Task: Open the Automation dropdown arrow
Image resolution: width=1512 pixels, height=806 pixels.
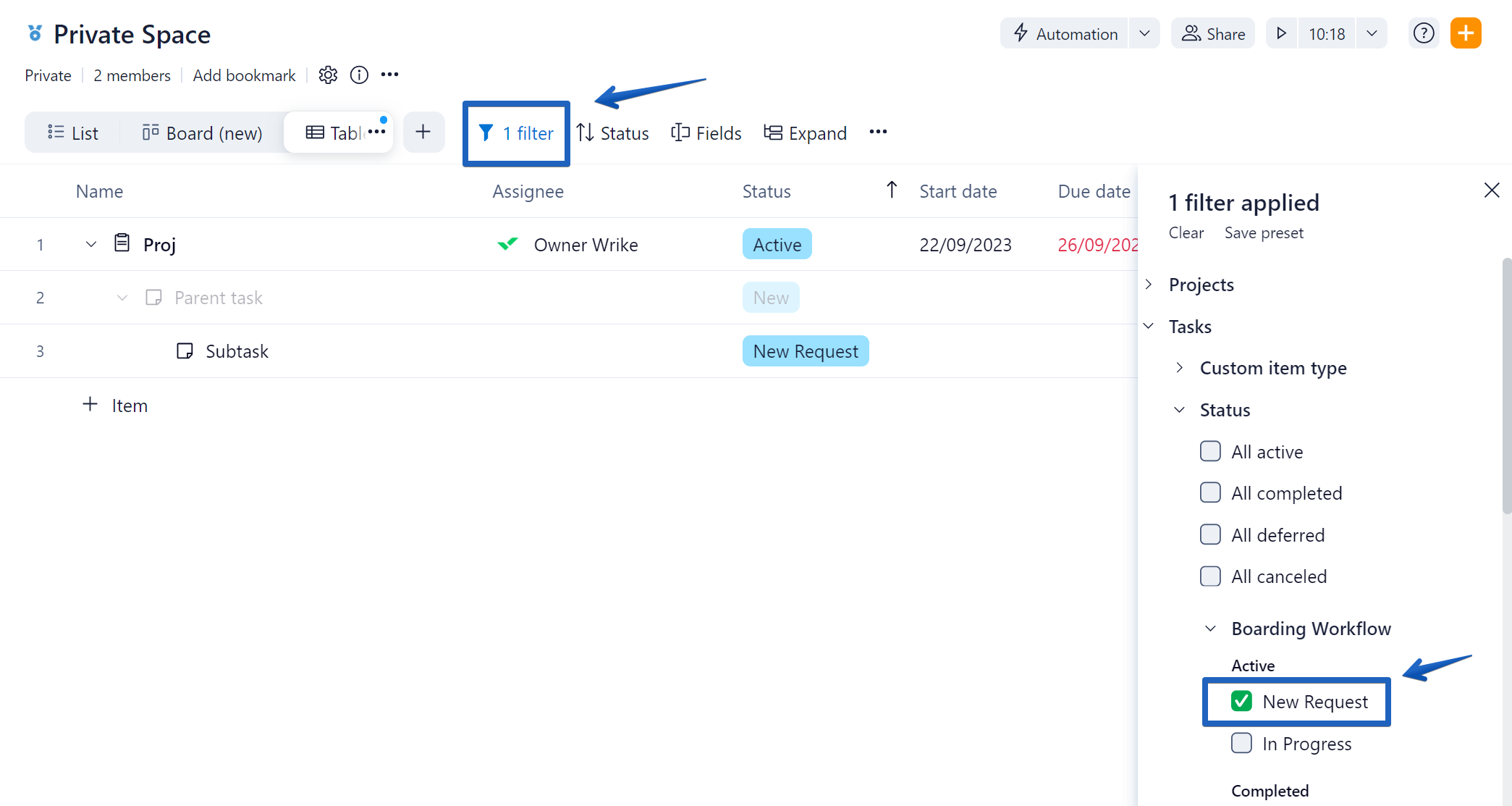Action: coord(1144,33)
